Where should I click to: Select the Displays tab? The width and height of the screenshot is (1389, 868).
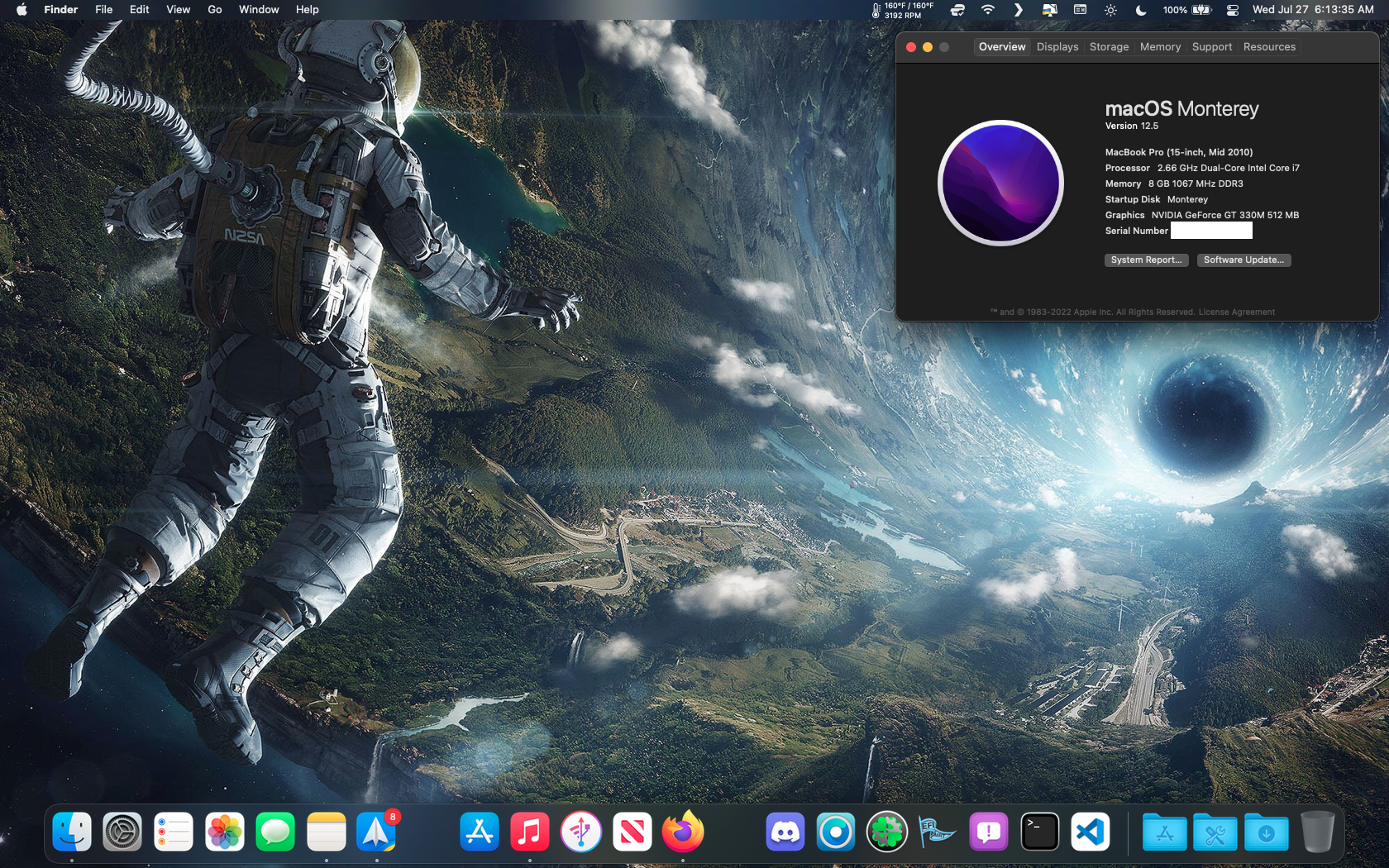(x=1057, y=47)
